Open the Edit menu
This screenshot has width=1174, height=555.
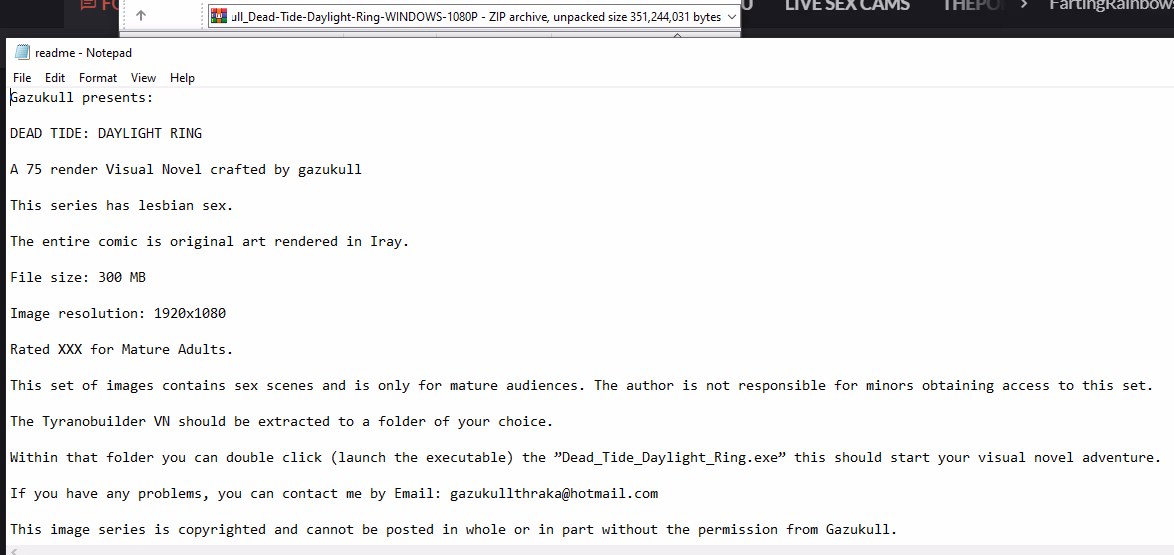coord(55,78)
